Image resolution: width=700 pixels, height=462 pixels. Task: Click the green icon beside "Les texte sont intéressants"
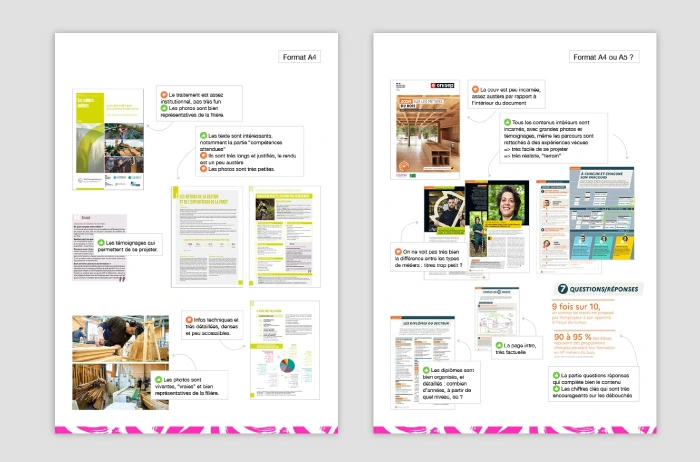tap(203, 135)
